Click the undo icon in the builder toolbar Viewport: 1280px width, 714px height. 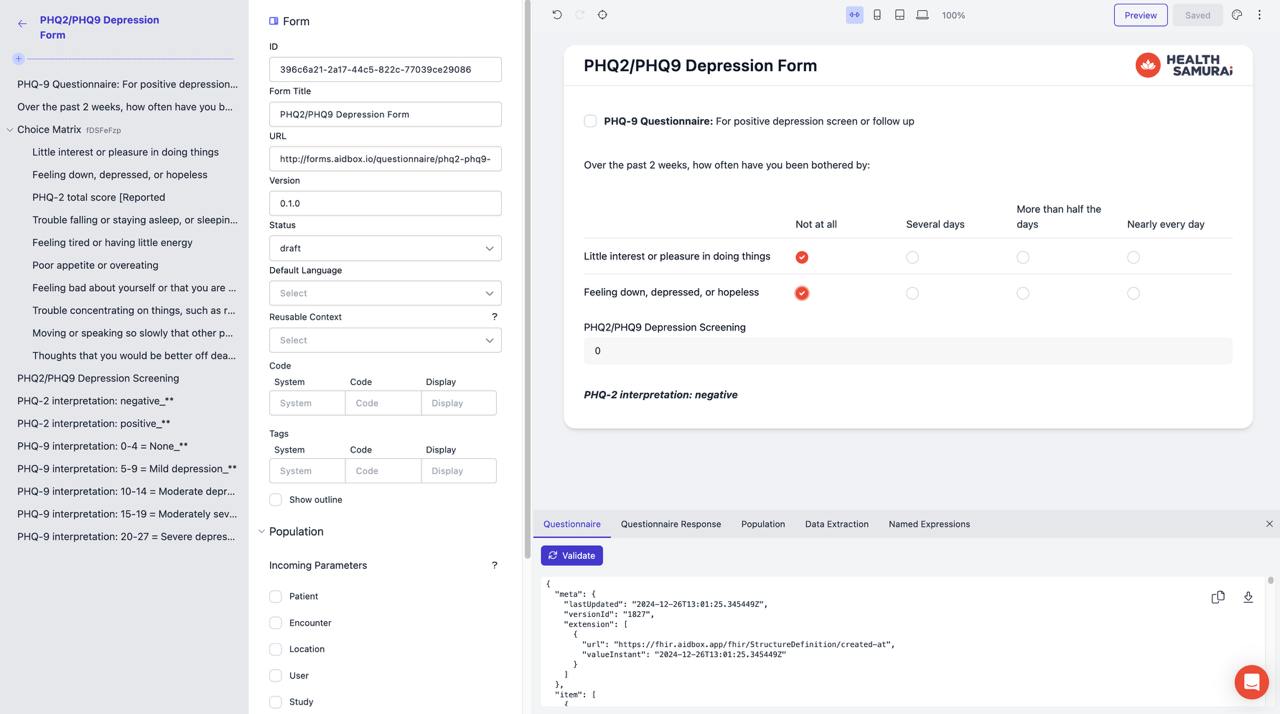pos(557,14)
